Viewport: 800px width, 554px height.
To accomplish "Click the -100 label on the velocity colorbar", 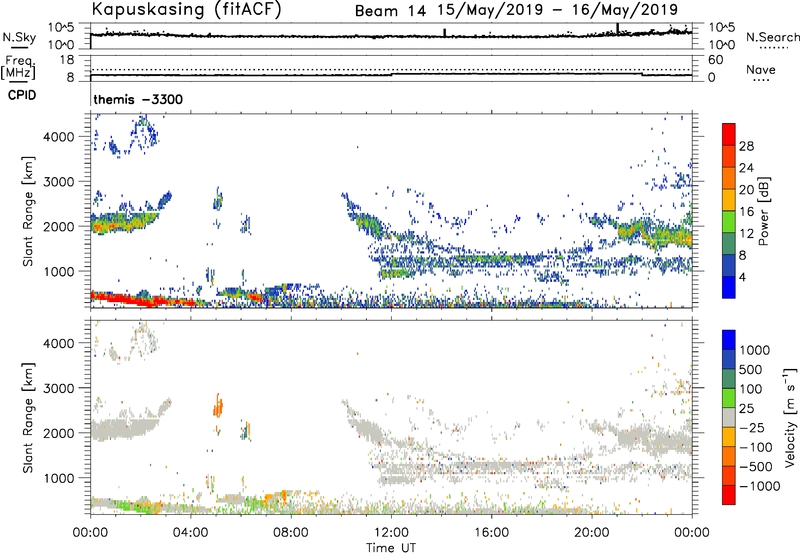I will (x=756, y=447).
